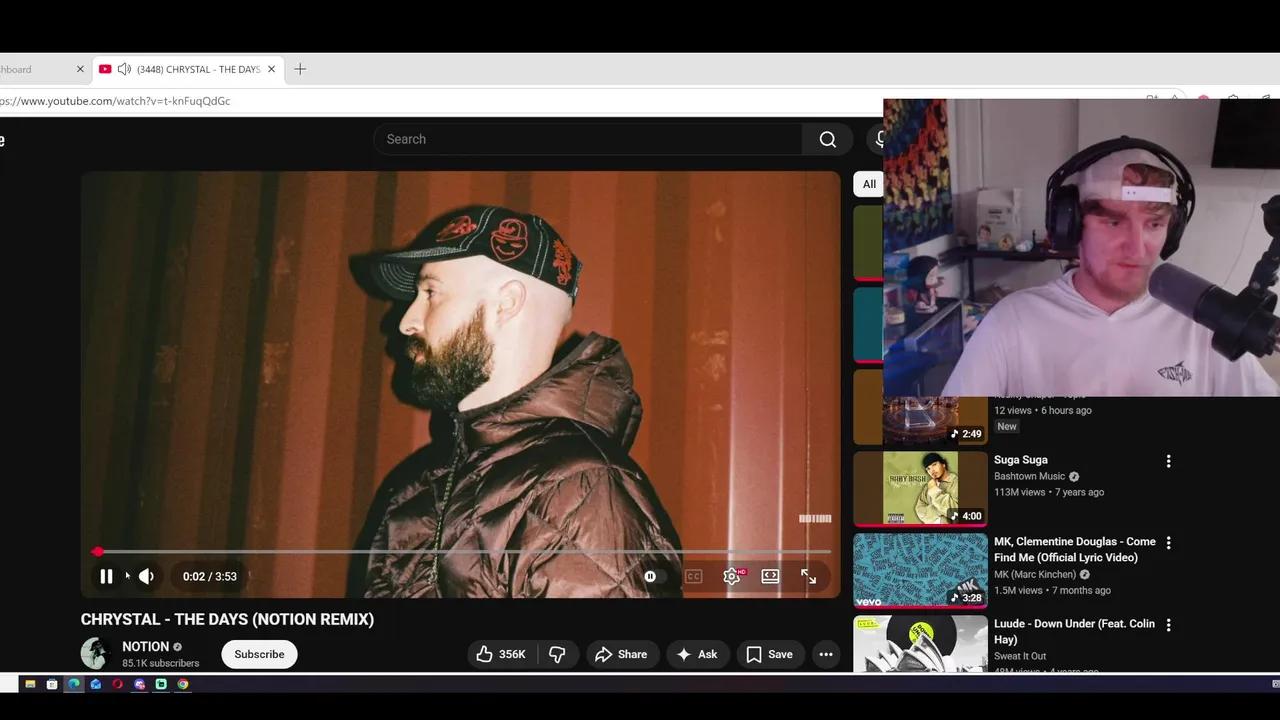Open the green app taskbar icon
The width and height of the screenshot is (1280, 720).
161,684
